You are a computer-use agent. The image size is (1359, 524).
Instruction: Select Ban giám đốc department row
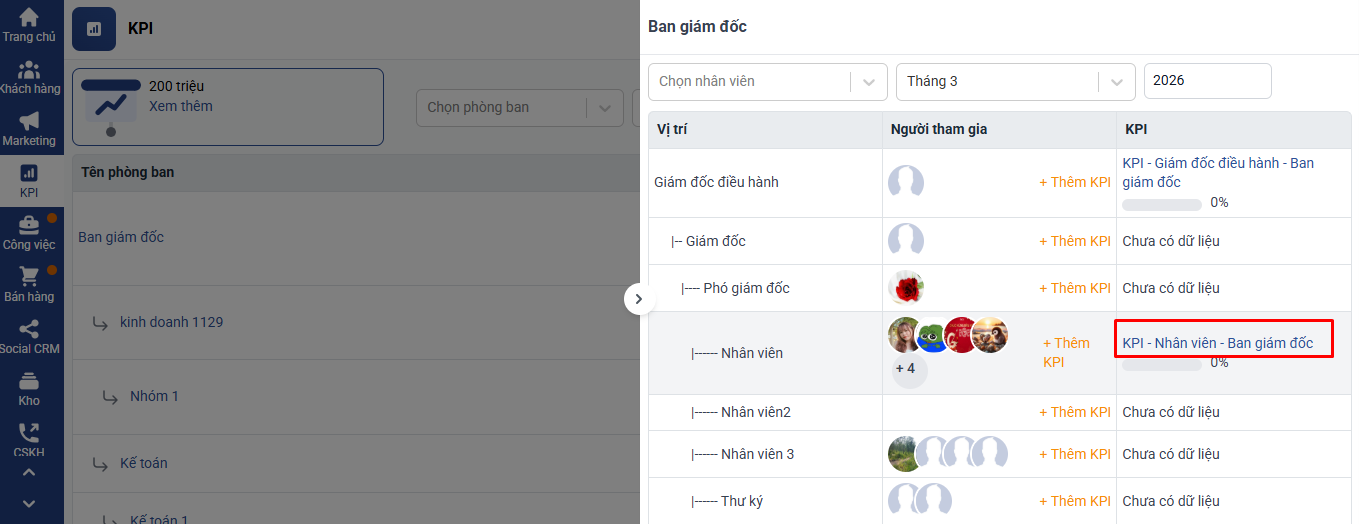tap(121, 237)
